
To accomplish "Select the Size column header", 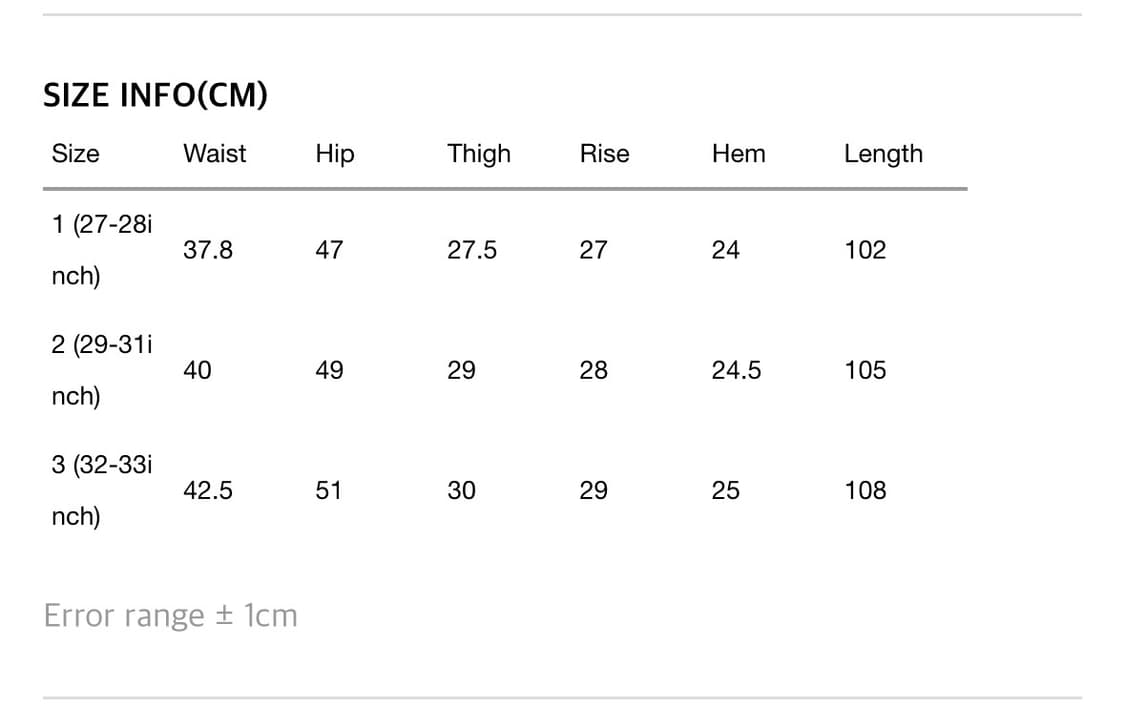I will pos(75,154).
